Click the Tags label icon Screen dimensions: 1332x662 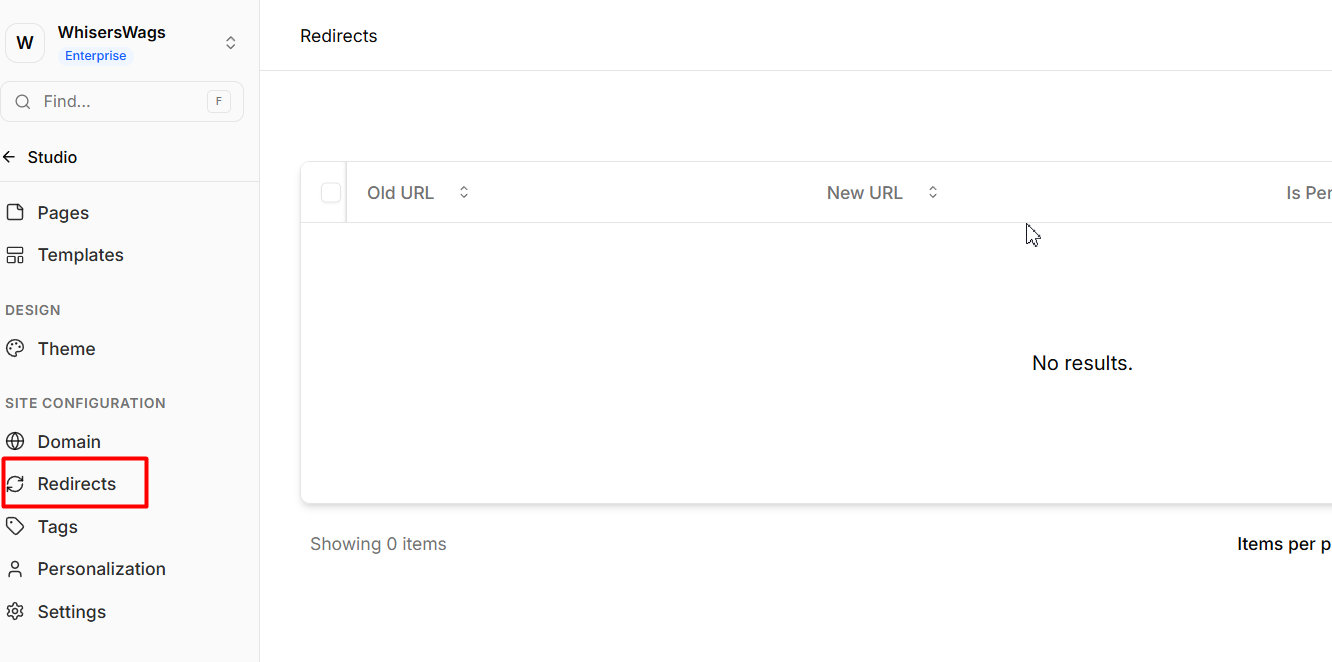pos(15,526)
